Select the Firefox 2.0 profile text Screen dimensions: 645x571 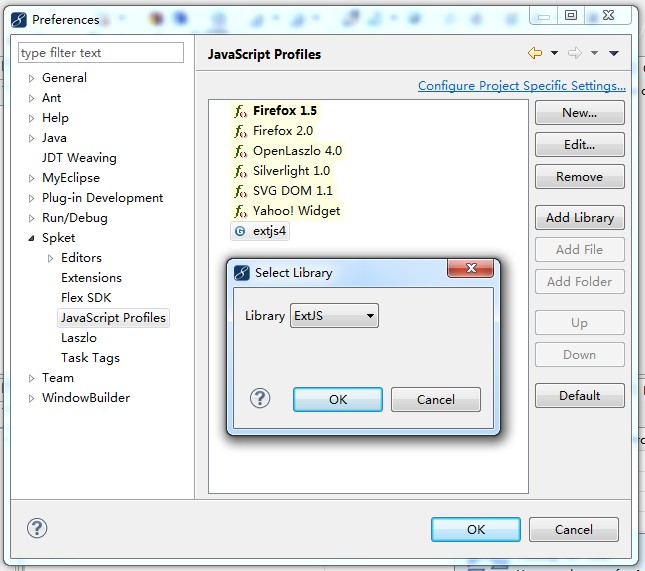(x=283, y=131)
